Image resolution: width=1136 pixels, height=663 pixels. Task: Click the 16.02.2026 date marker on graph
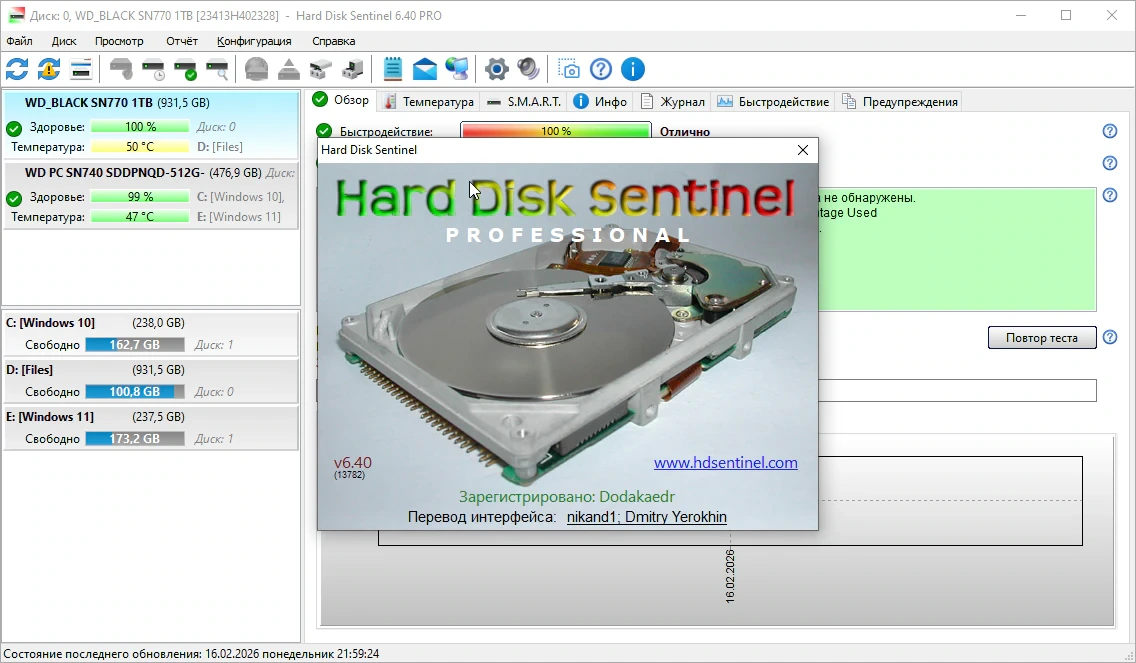click(x=730, y=576)
